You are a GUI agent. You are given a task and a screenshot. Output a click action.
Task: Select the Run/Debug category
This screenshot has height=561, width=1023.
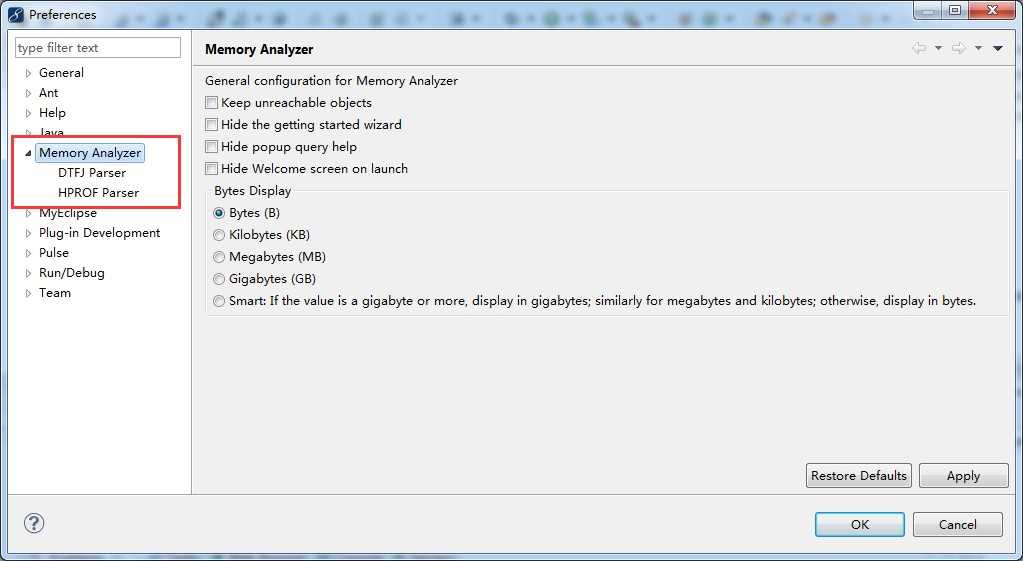click(72, 273)
